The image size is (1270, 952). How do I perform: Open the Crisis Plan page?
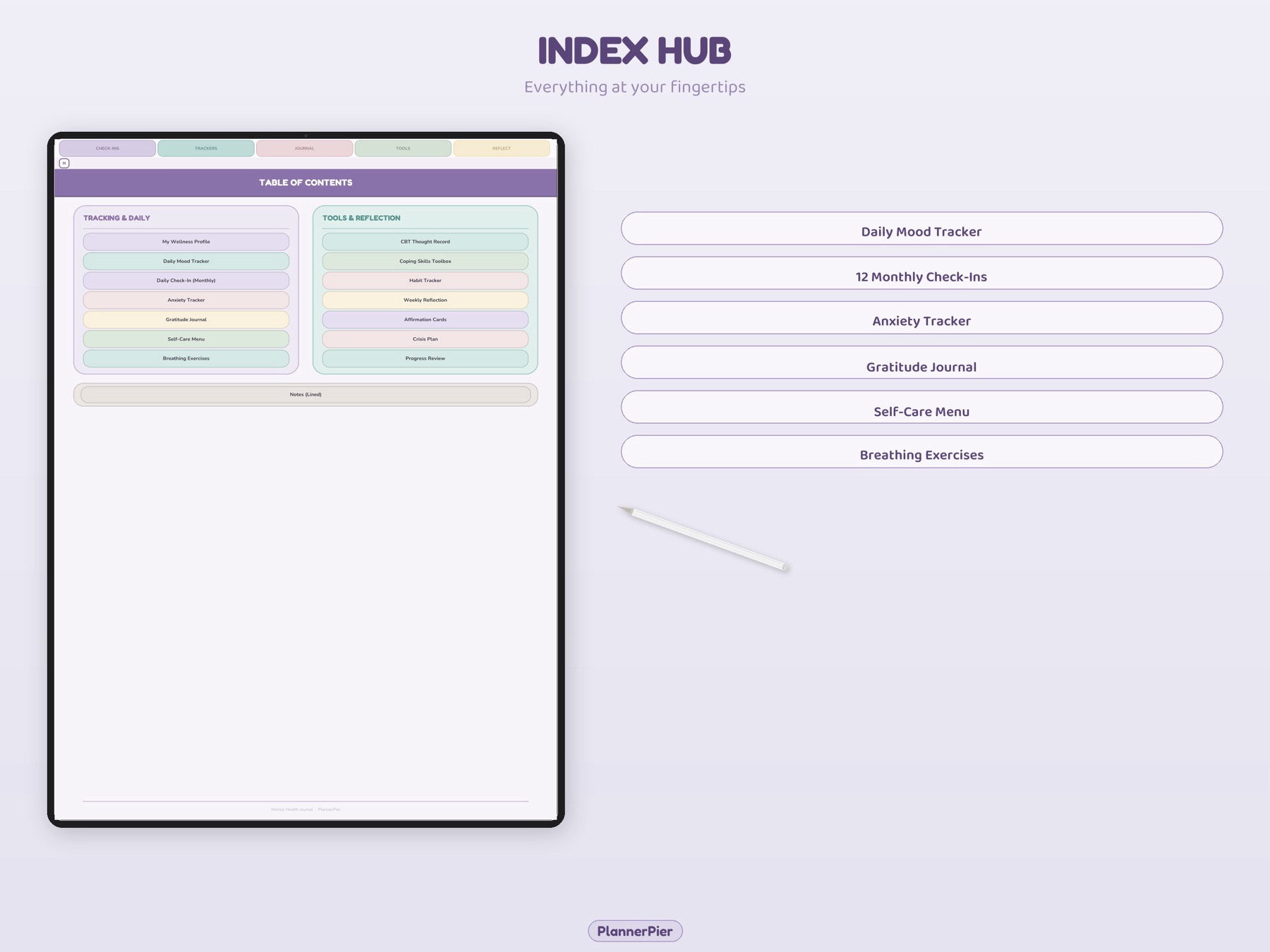coord(425,338)
